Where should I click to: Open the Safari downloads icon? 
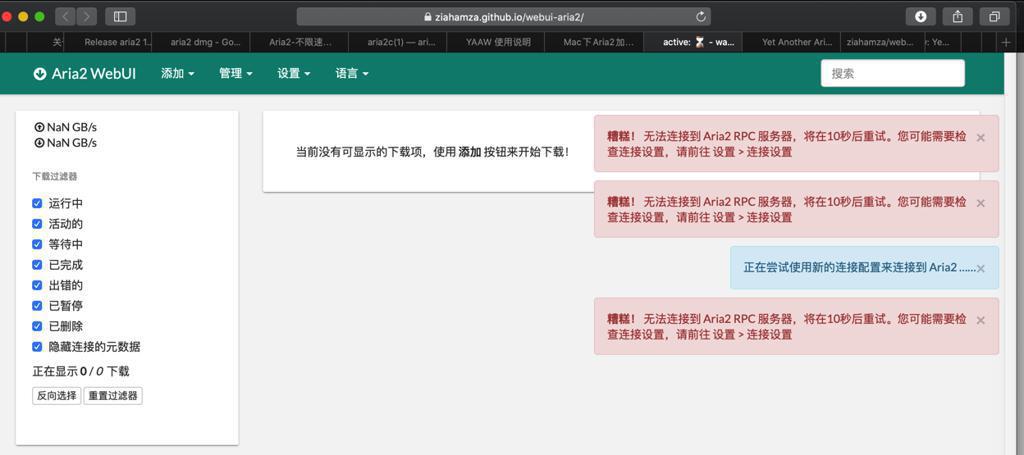tap(921, 16)
